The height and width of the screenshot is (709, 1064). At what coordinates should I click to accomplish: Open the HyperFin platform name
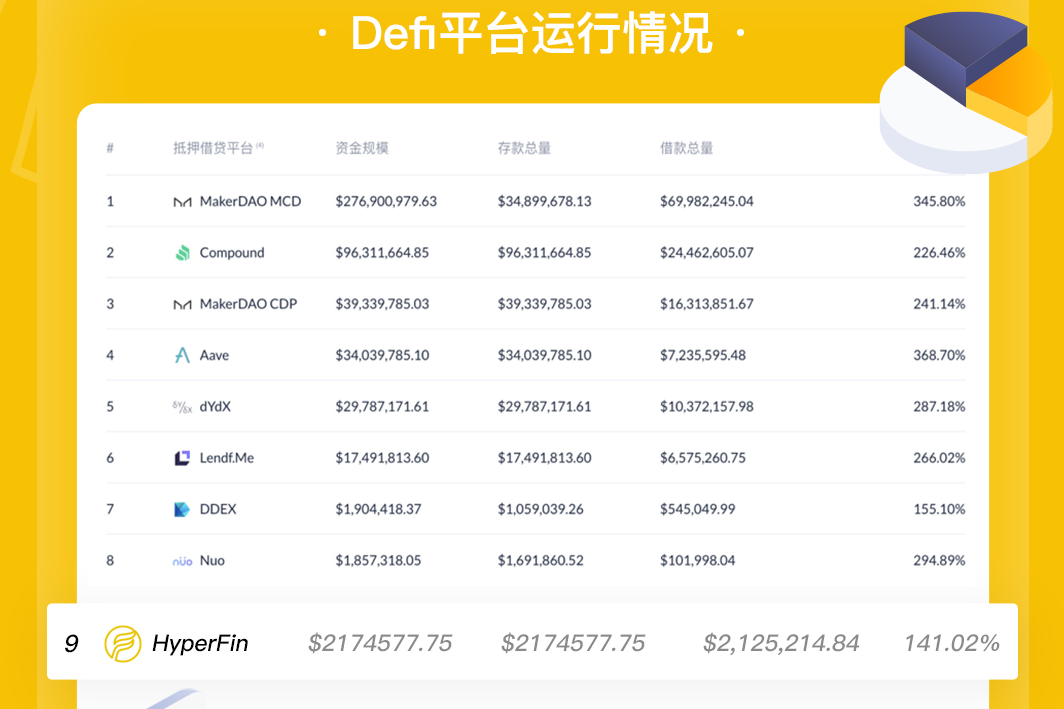point(200,643)
